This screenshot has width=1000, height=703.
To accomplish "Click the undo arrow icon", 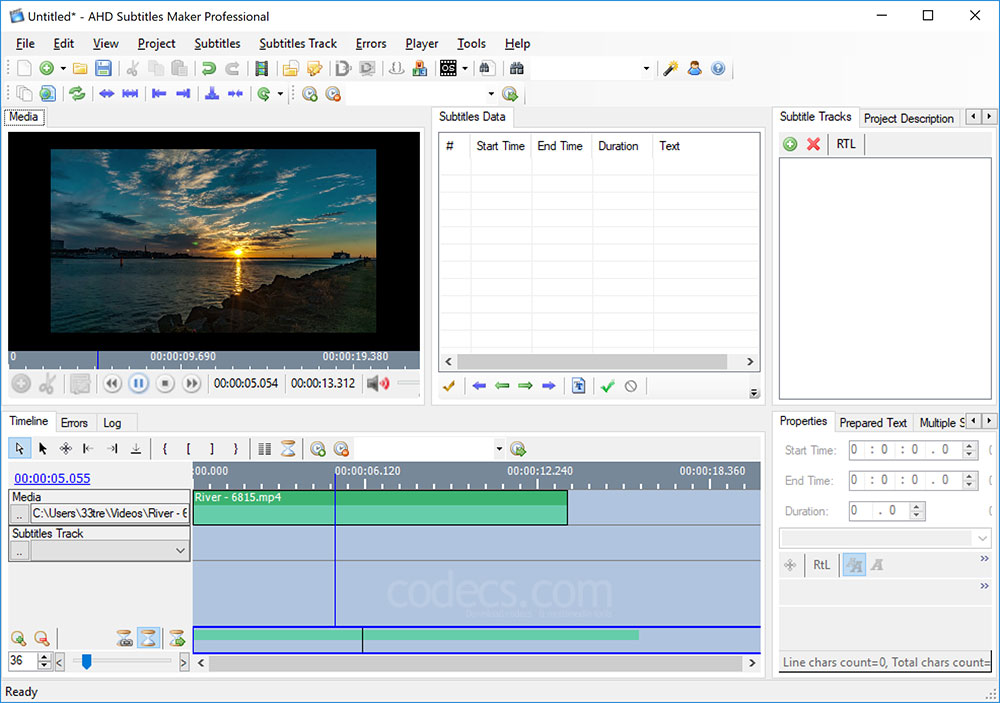I will [209, 68].
